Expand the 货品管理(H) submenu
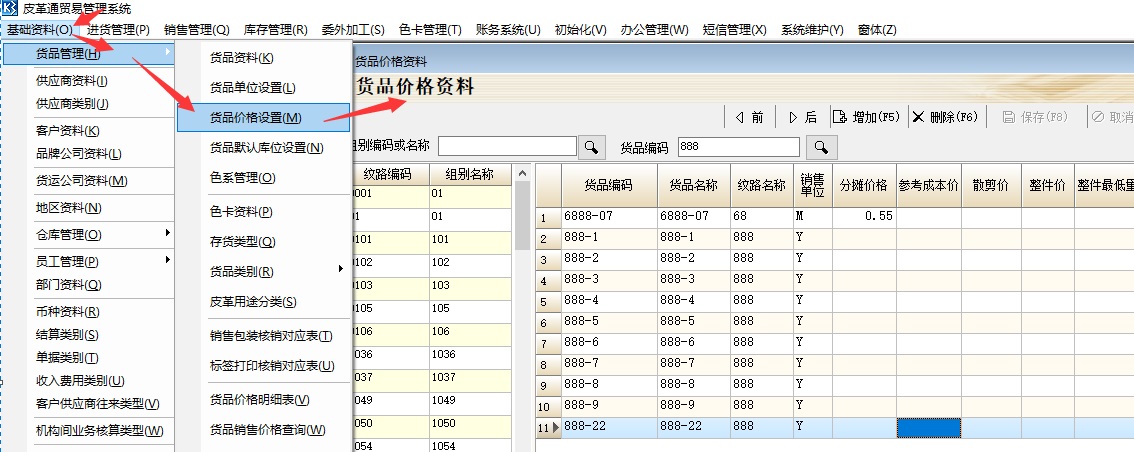 88,53
